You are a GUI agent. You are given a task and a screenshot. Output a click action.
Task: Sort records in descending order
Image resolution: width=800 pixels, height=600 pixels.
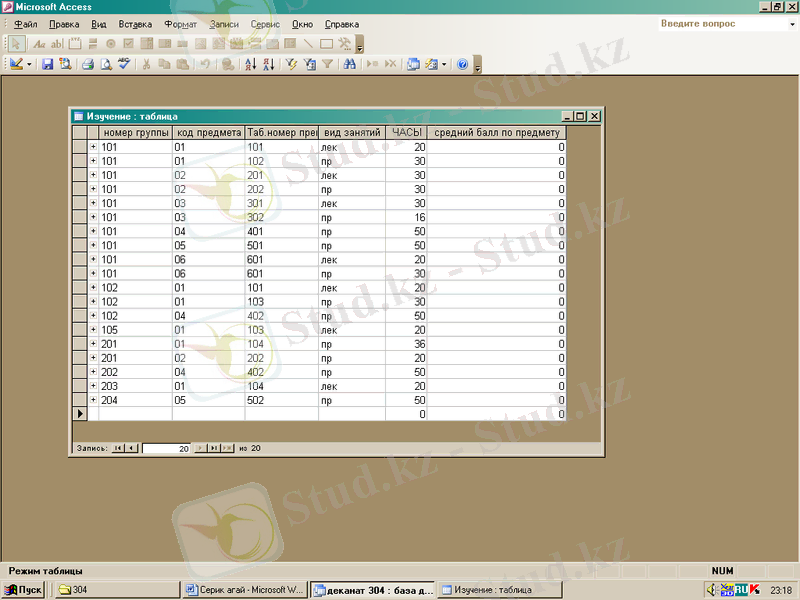point(267,64)
